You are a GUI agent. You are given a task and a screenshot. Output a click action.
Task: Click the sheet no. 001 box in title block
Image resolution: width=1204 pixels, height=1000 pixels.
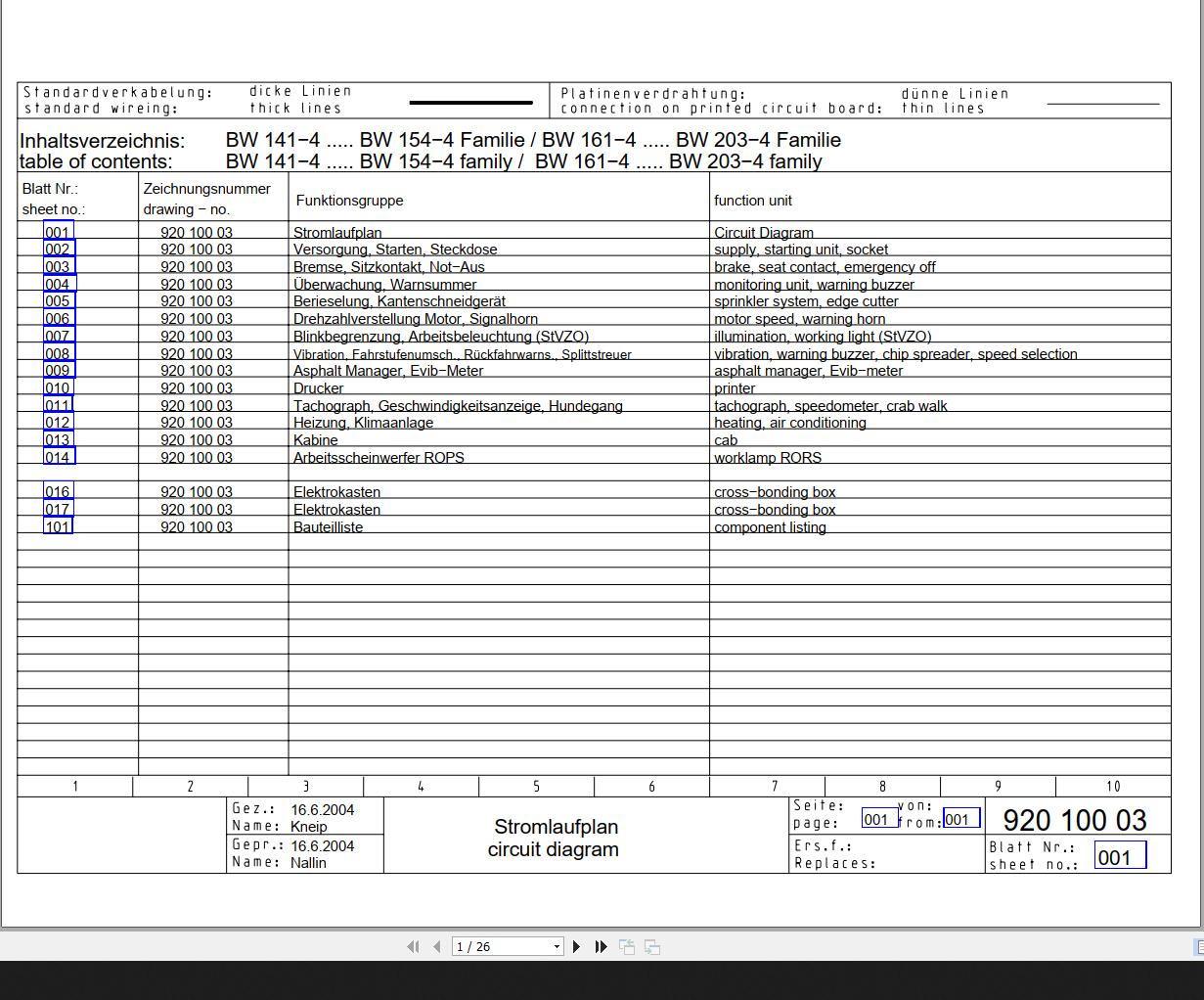(1120, 857)
